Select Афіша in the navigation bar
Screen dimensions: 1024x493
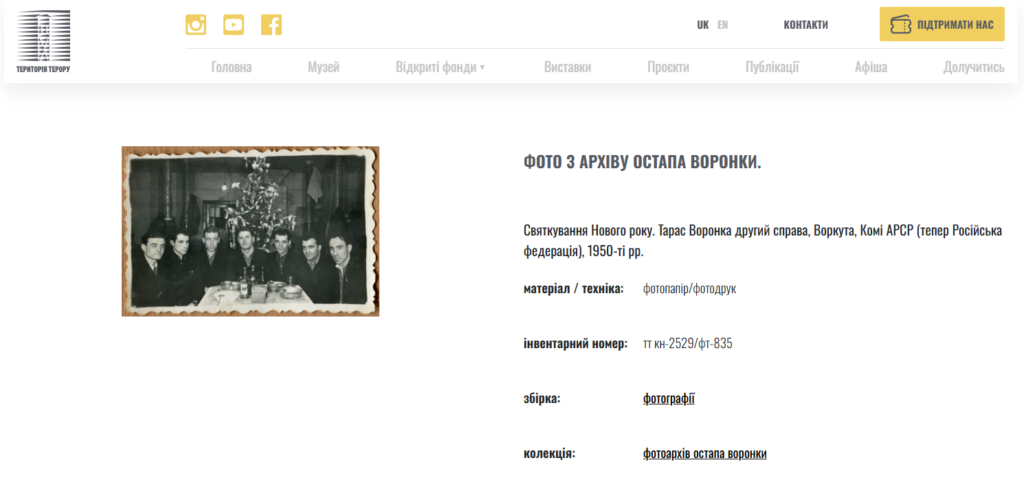click(870, 67)
